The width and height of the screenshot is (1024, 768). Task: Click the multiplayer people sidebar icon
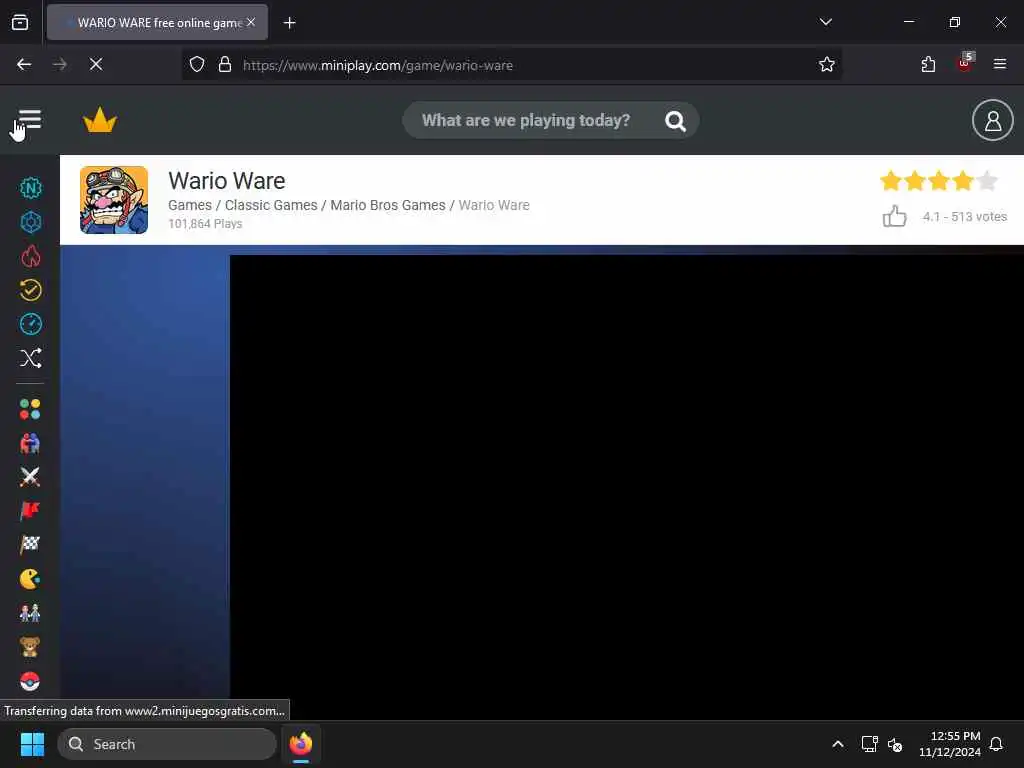(x=30, y=443)
